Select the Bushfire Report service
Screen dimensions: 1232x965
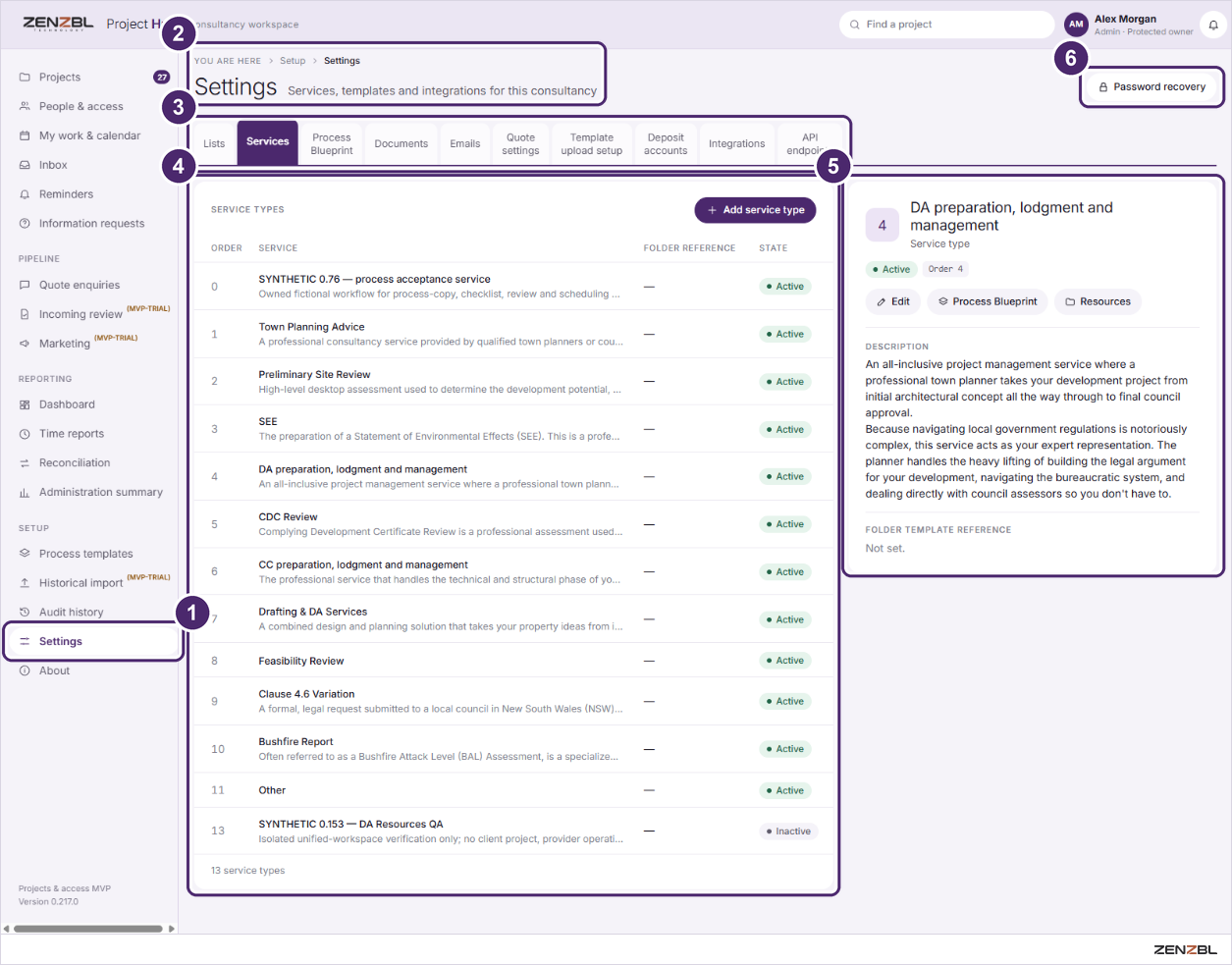pyautogui.click(x=515, y=749)
